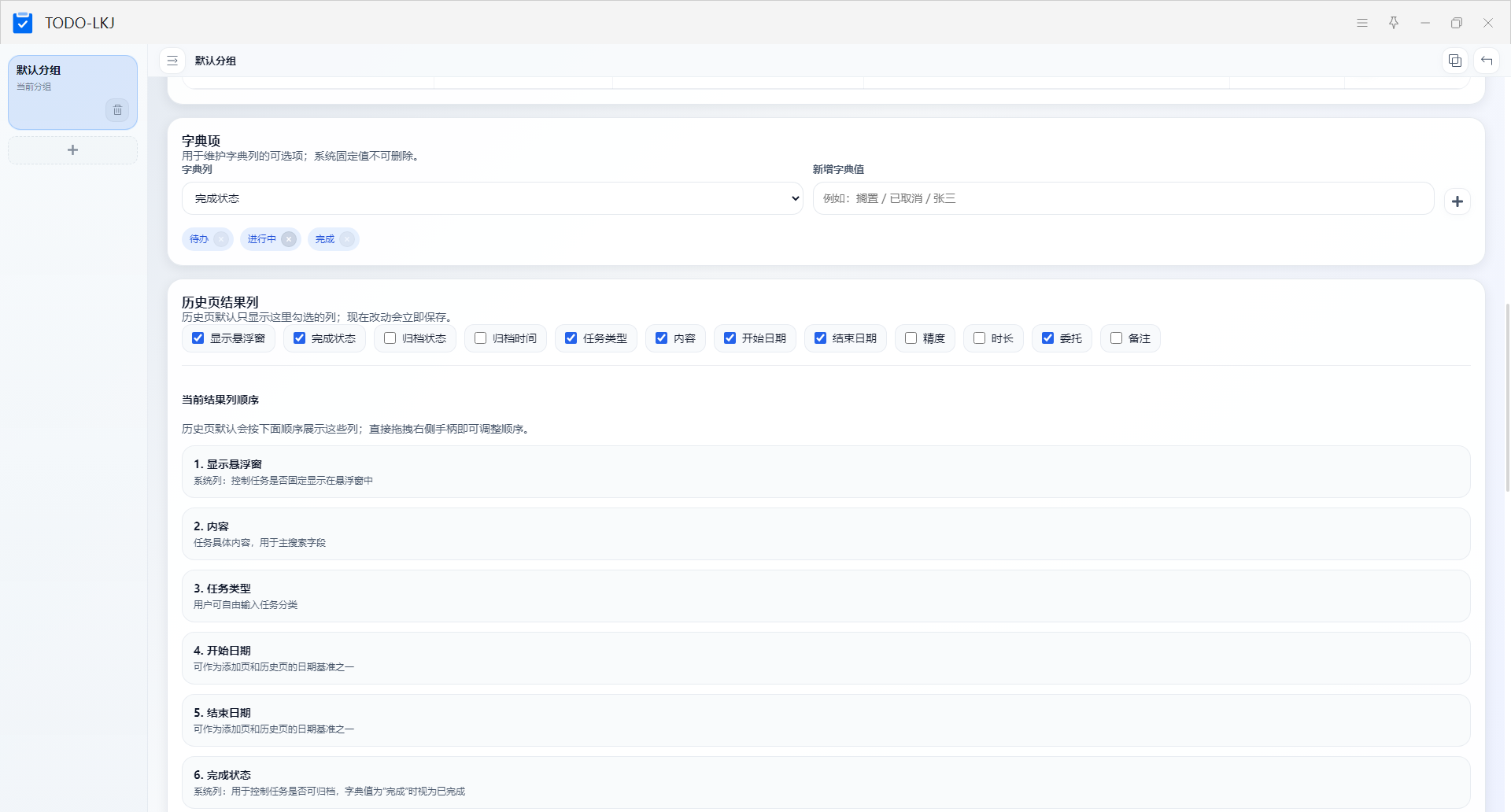Enable the 归档状态 checkbox
Image resolution: width=1511 pixels, height=812 pixels.
click(x=390, y=338)
